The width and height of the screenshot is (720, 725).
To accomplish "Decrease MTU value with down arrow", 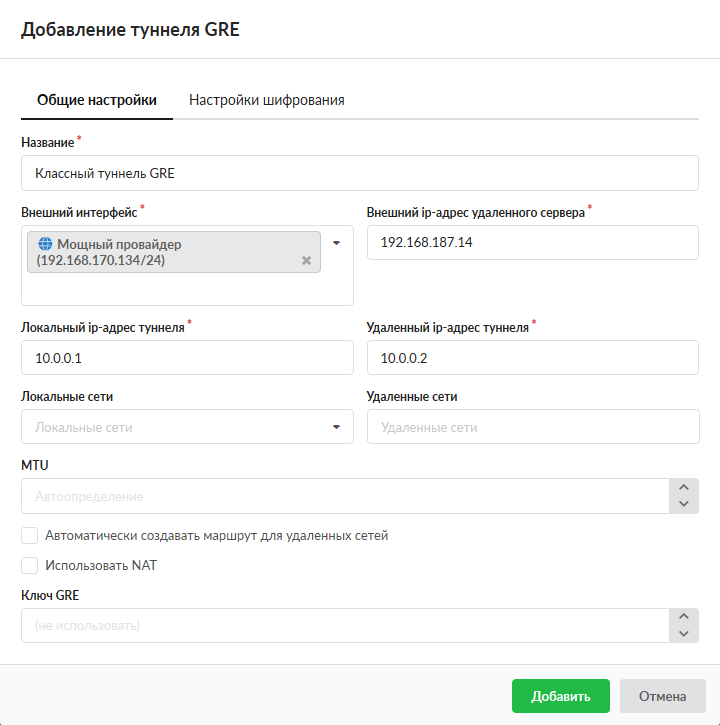I will 684,504.
